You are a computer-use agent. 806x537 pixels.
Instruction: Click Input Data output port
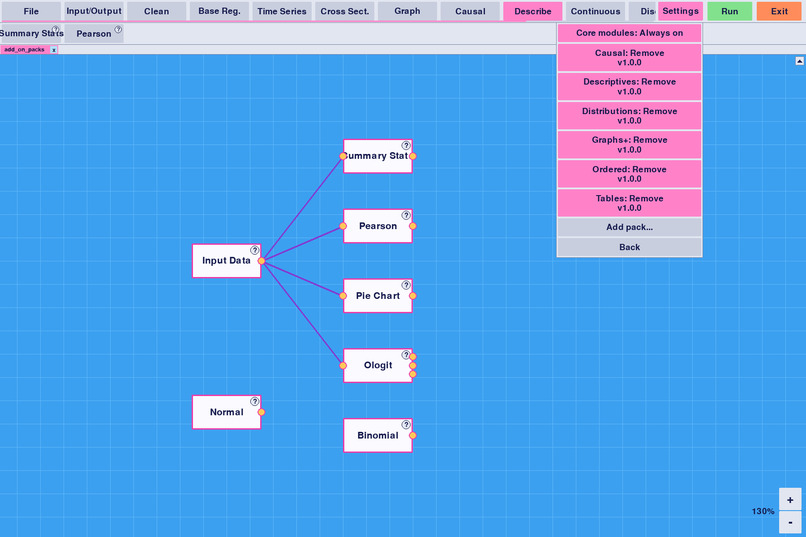pyautogui.click(x=261, y=261)
